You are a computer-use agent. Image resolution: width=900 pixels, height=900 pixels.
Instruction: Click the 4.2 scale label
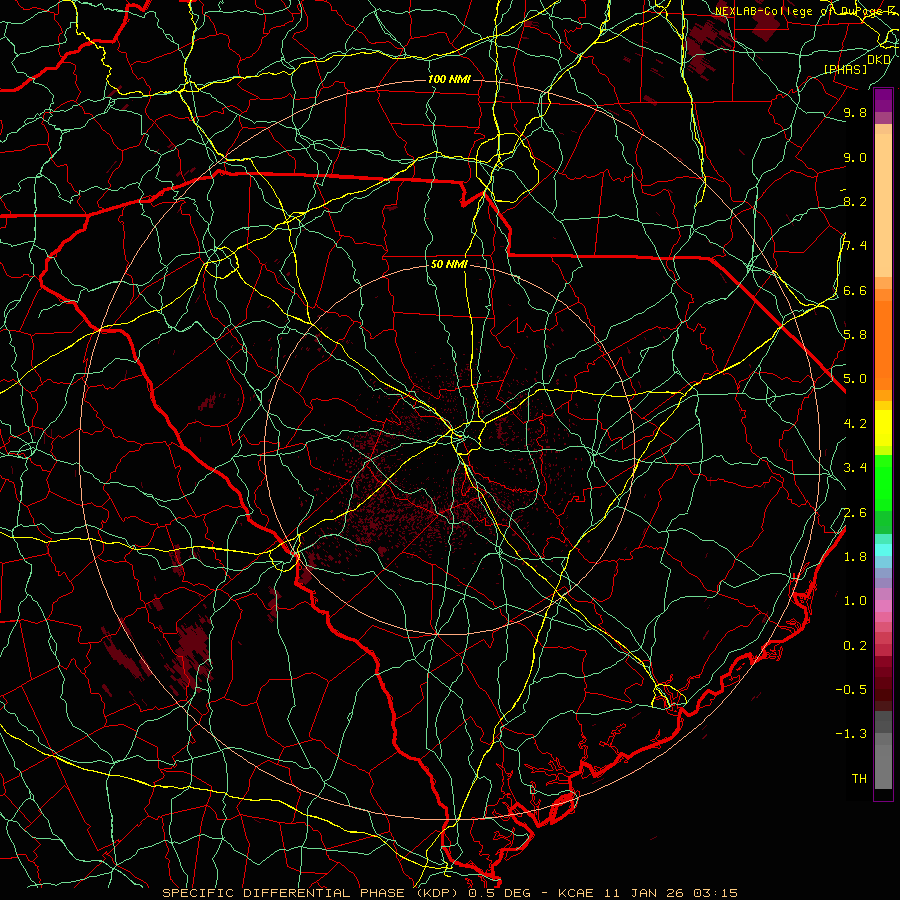(855, 424)
